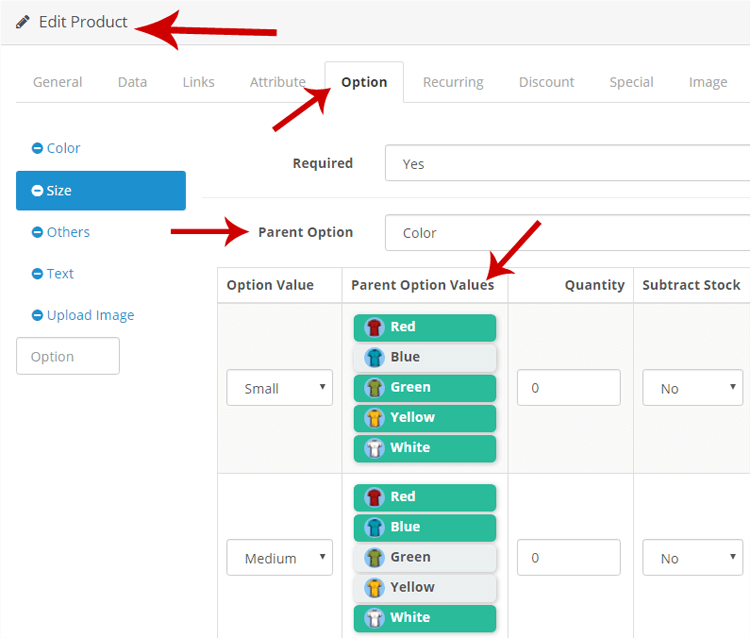Open the Small option value dropdown
Viewport: 750px width, 638px height.
point(279,387)
